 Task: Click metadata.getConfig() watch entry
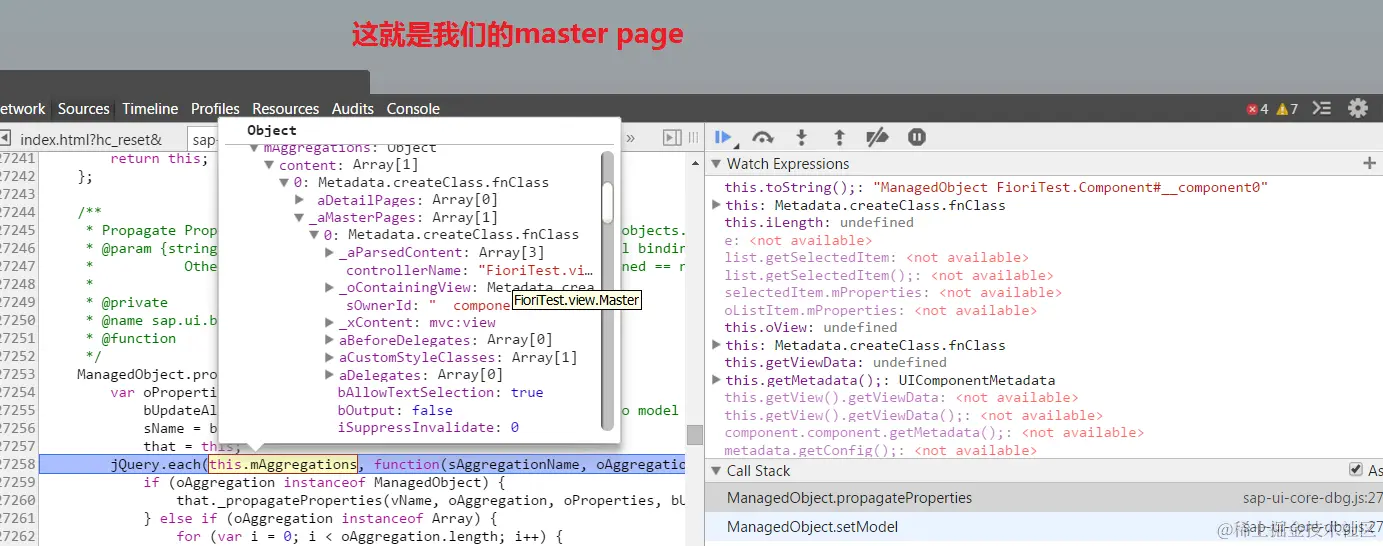click(x=880, y=450)
